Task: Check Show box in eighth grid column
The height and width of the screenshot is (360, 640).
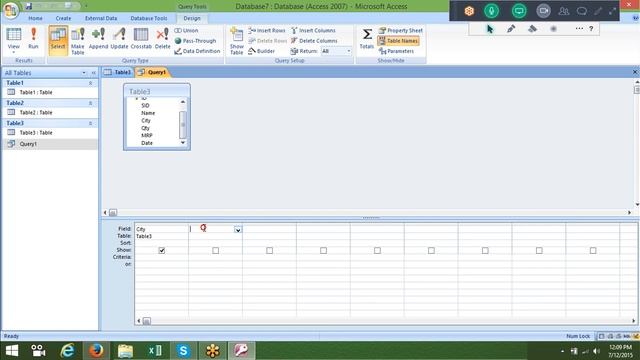Action: click(x=539, y=250)
